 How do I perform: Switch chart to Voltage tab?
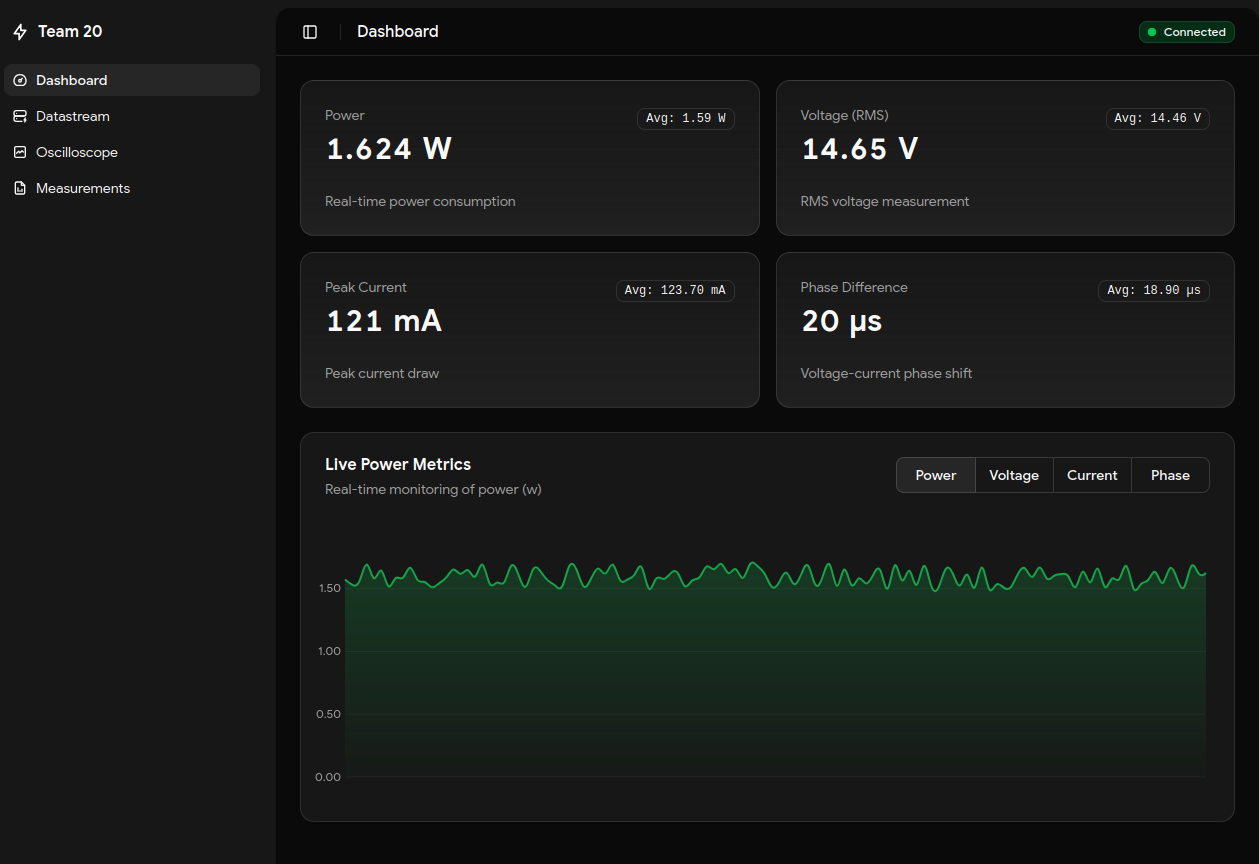pyautogui.click(x=1014, y=475)
